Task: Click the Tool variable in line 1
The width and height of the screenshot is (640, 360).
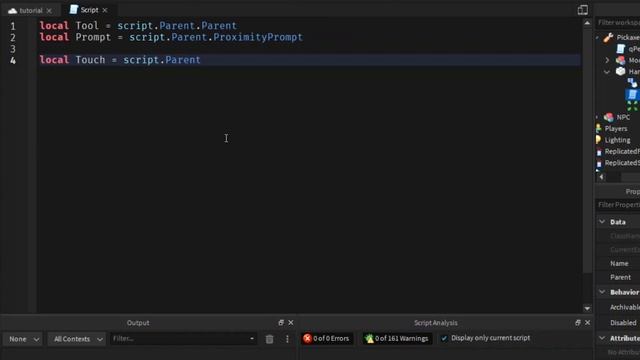Action: point(87,26)
